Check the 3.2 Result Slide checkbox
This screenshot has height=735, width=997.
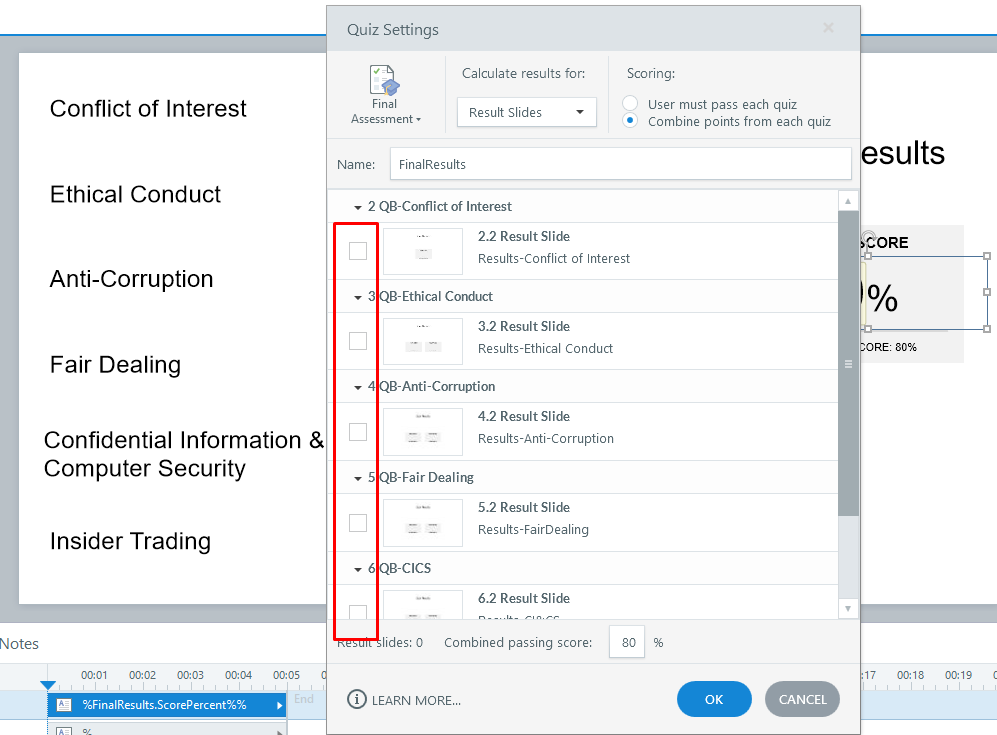pyautogui.click(x=358, y=341)
